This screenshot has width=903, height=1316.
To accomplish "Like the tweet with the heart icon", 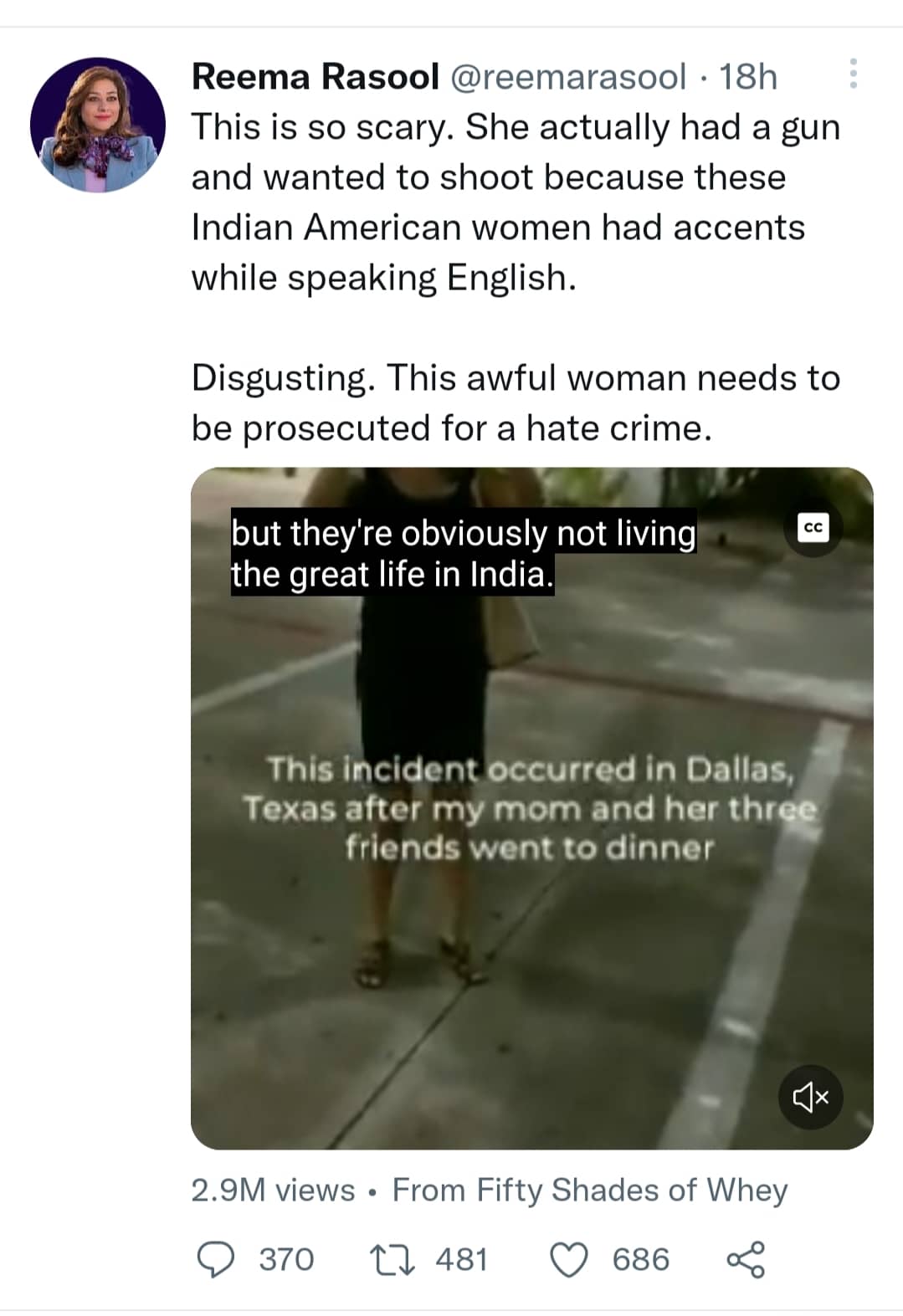I will point(569,1259).
